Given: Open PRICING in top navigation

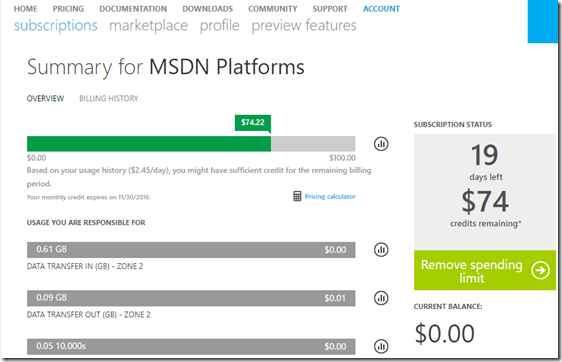Looking at the screenshot, I should 68,9.
